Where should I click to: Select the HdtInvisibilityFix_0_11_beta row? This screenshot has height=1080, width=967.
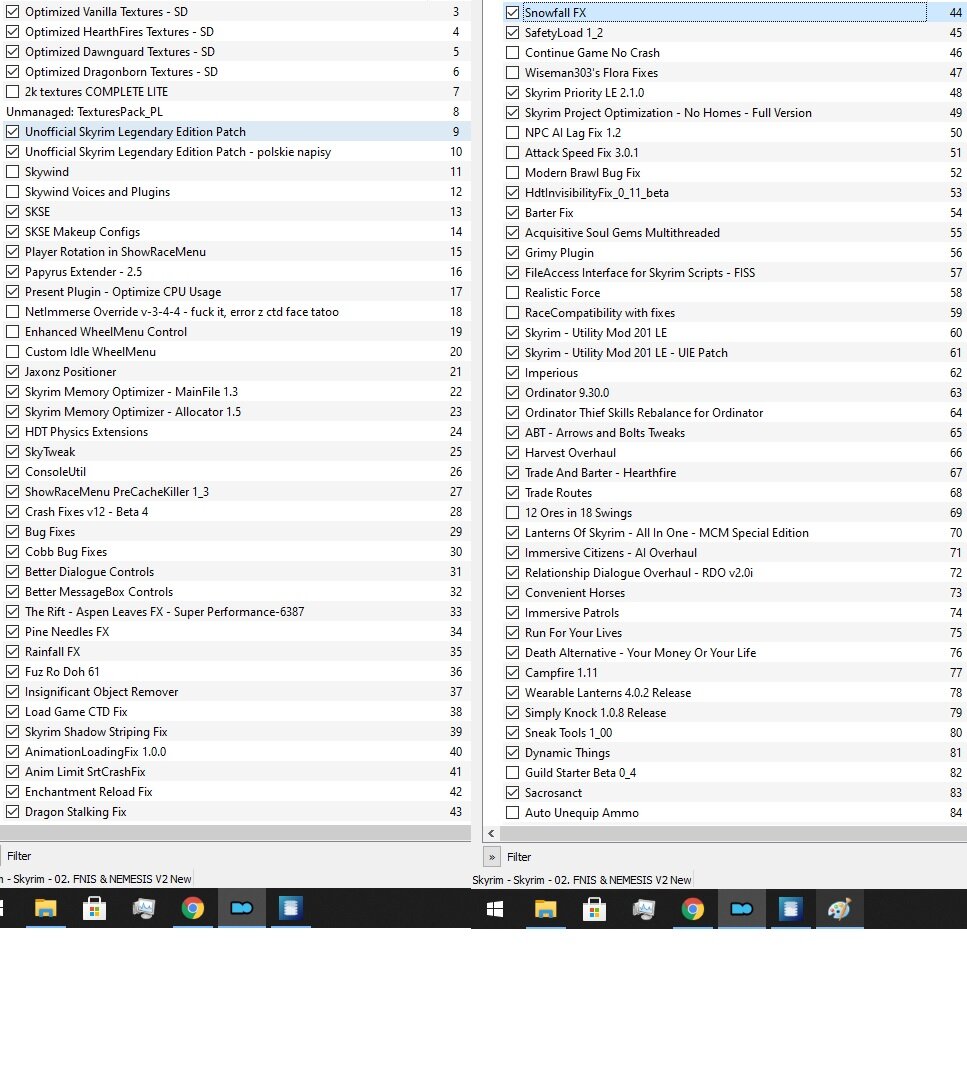tap(734, 193)
